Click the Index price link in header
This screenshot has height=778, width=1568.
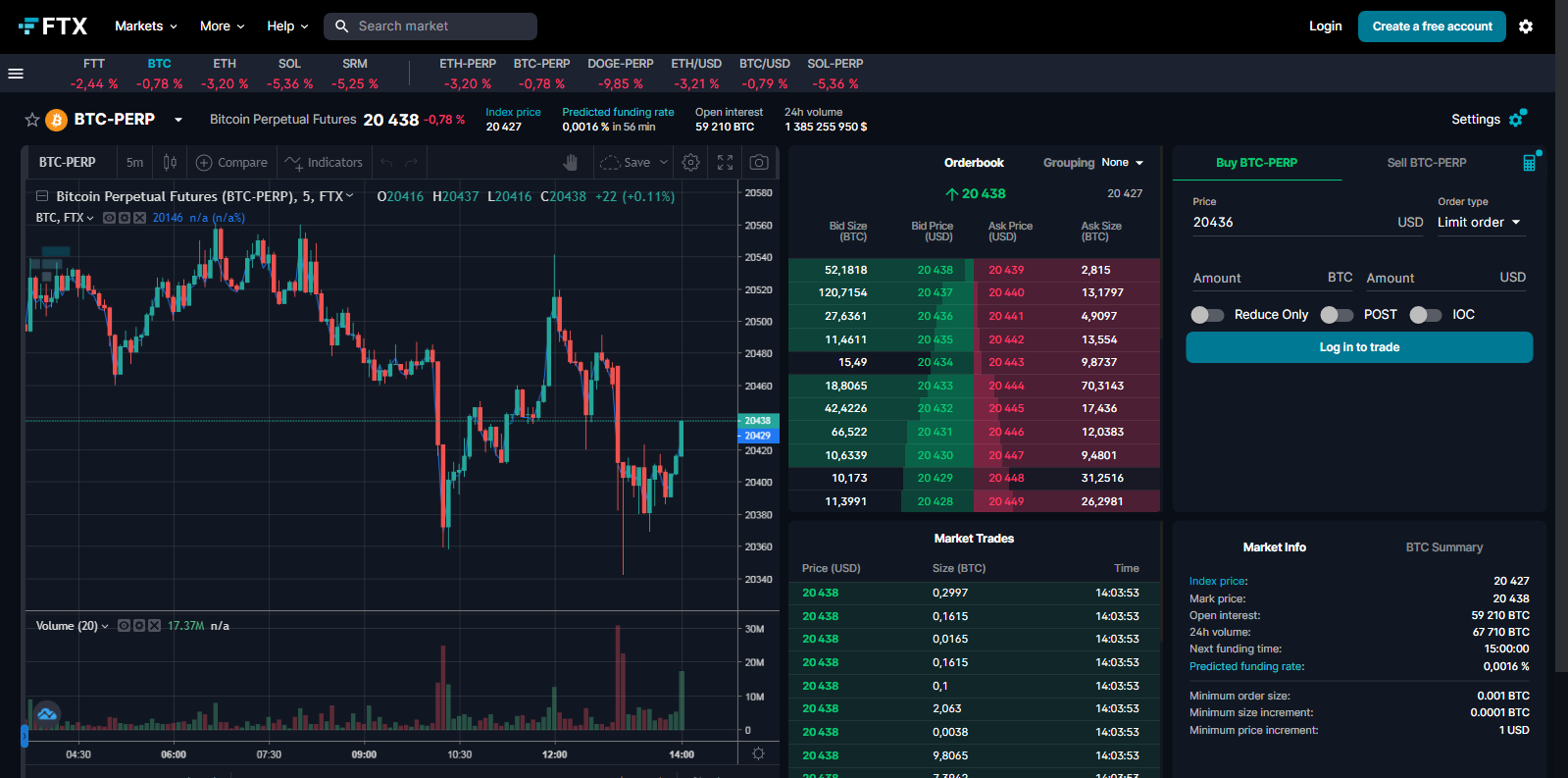point(513,112)
